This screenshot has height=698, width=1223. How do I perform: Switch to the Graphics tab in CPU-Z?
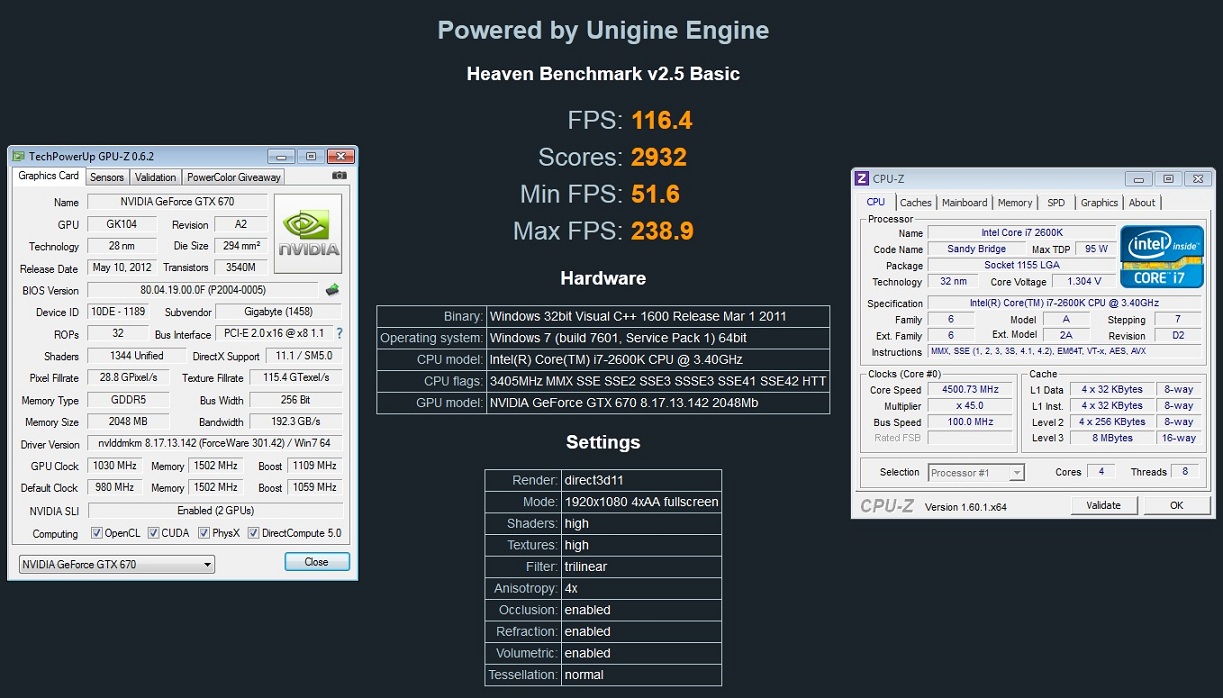(1099, 202)
